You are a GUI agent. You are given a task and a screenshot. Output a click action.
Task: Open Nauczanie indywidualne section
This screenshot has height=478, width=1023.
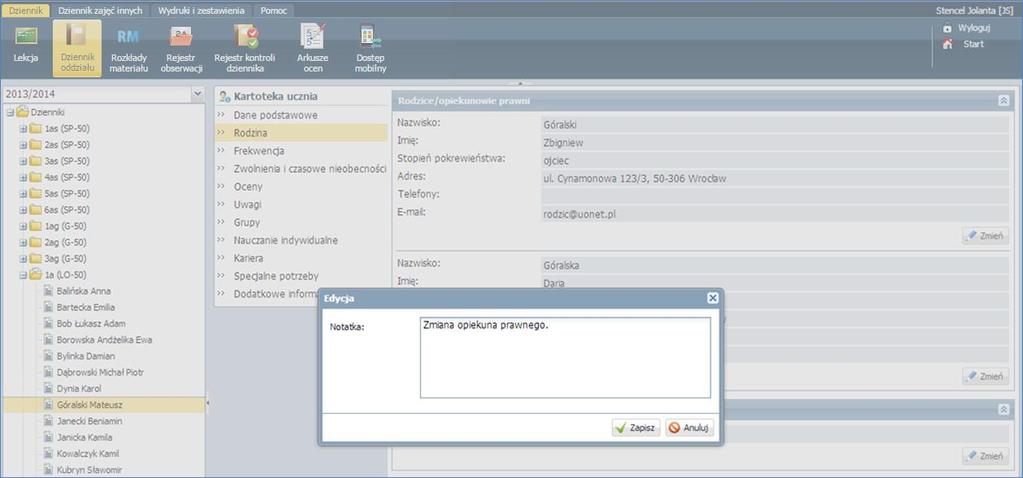pos(286,240)
